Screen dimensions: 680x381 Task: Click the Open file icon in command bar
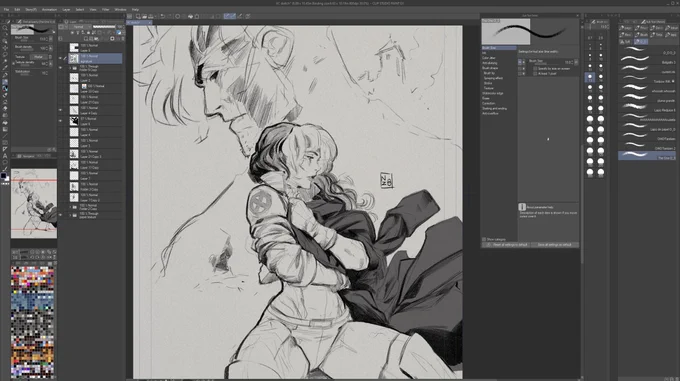pyautogui.click(x=144, y=16)
